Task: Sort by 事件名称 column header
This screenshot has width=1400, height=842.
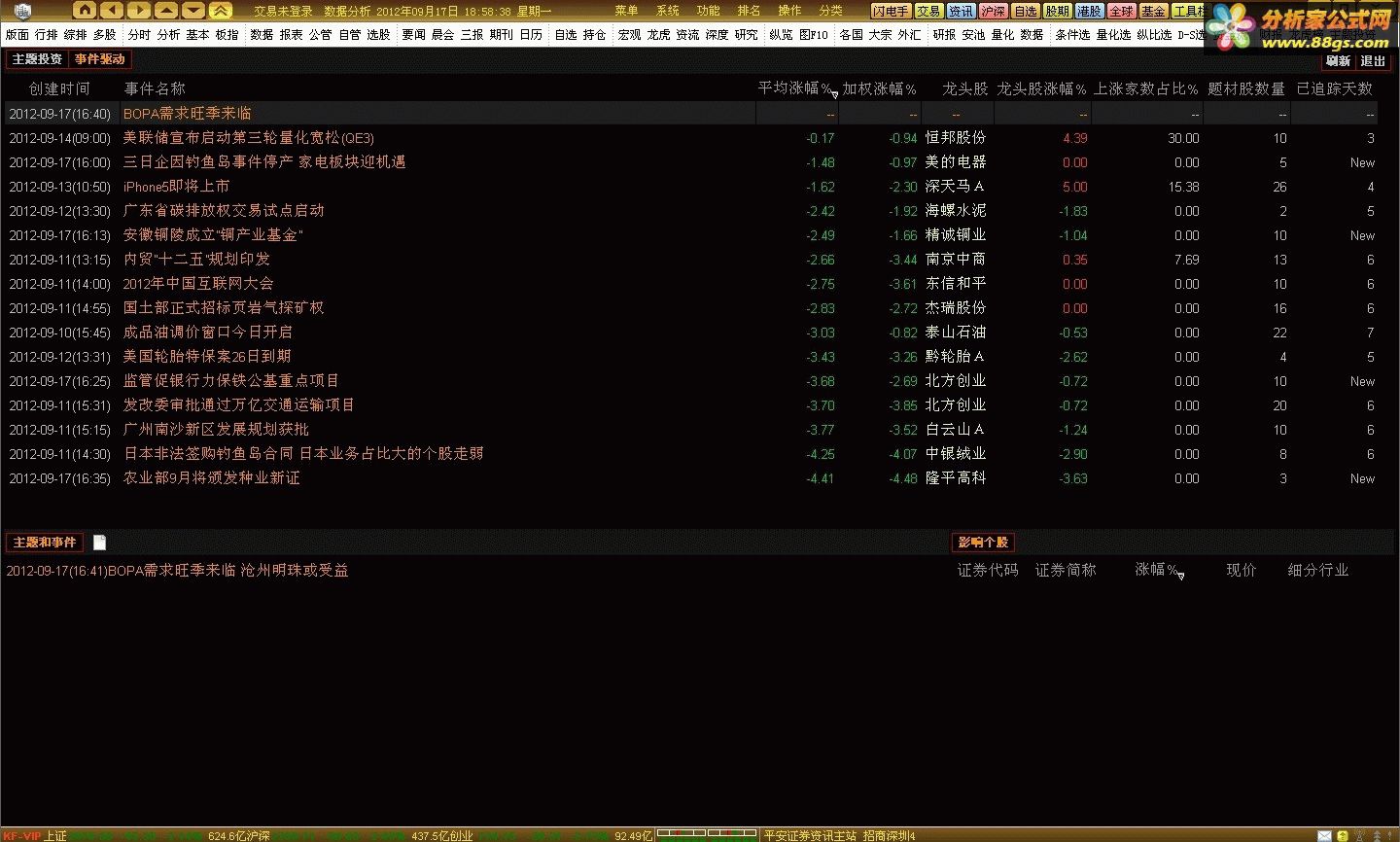Action: click(x=155, y=88)
